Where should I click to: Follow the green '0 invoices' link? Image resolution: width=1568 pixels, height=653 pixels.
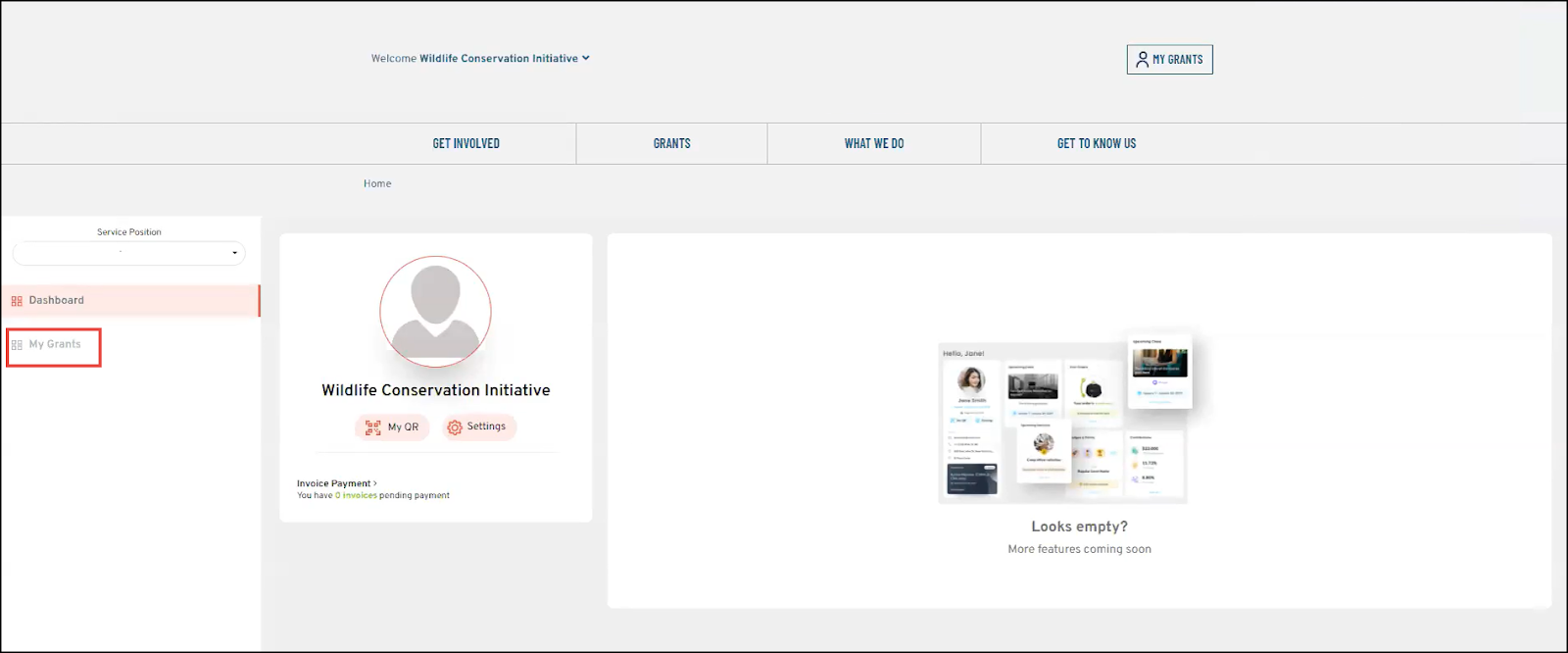pyautogui.click(x=357, y=496)
